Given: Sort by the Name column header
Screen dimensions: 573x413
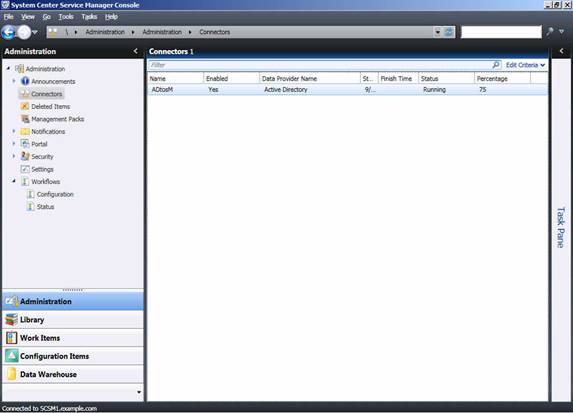Looking at the screenshot, I should click(175, 79).
